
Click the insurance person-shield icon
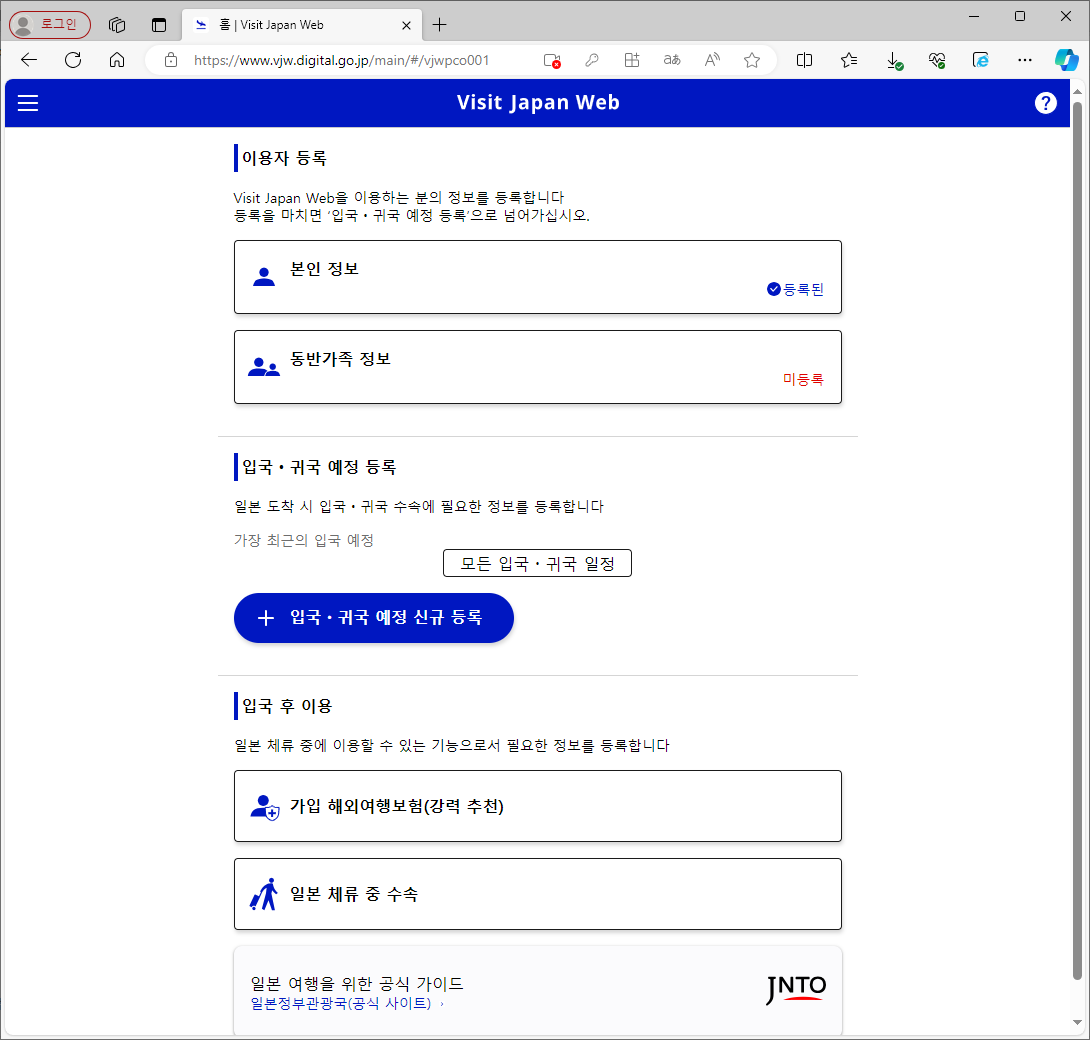click(265, 807)
